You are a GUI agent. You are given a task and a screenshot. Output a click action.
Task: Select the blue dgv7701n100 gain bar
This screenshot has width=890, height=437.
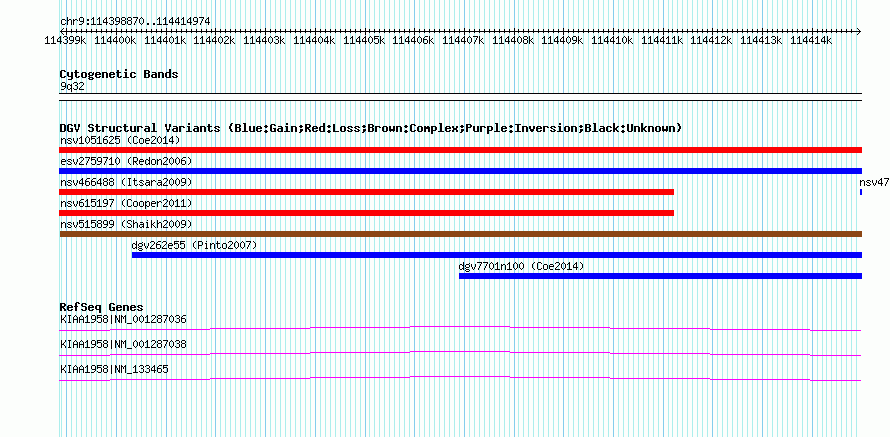[x=660, y=276]
